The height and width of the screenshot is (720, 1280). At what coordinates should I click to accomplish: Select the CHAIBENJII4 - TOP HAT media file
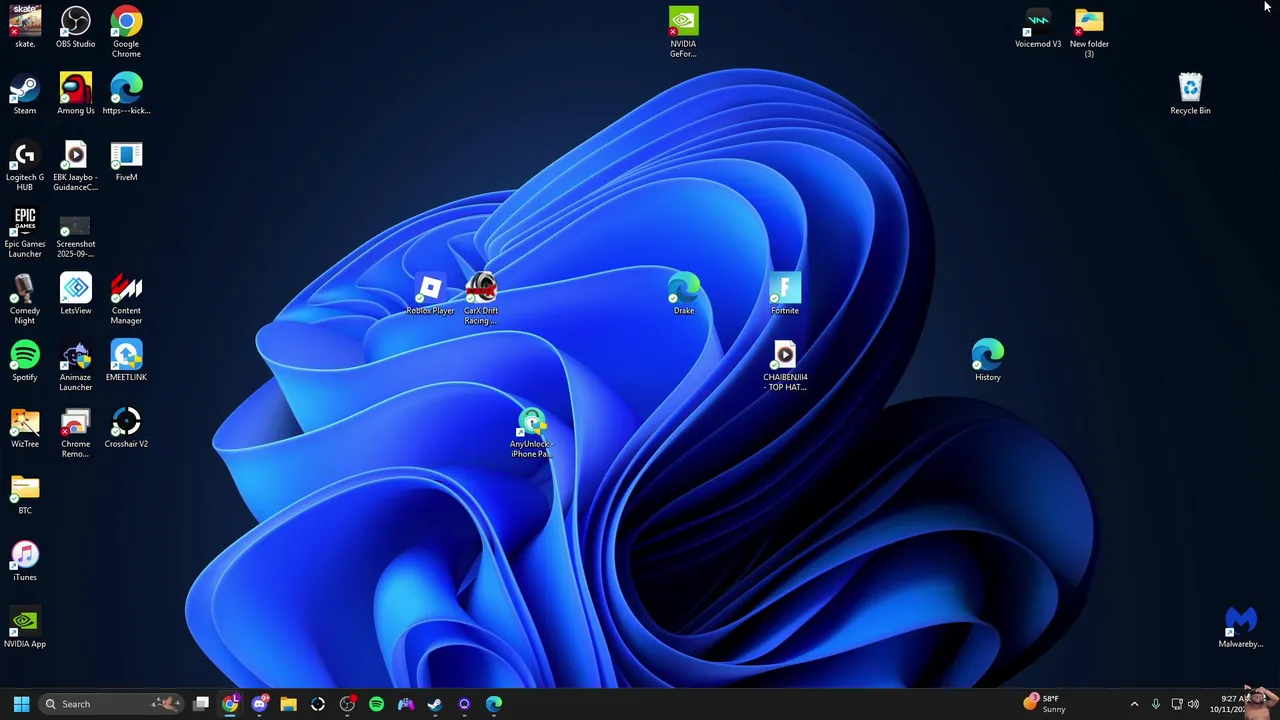click(x=785, y=367)
